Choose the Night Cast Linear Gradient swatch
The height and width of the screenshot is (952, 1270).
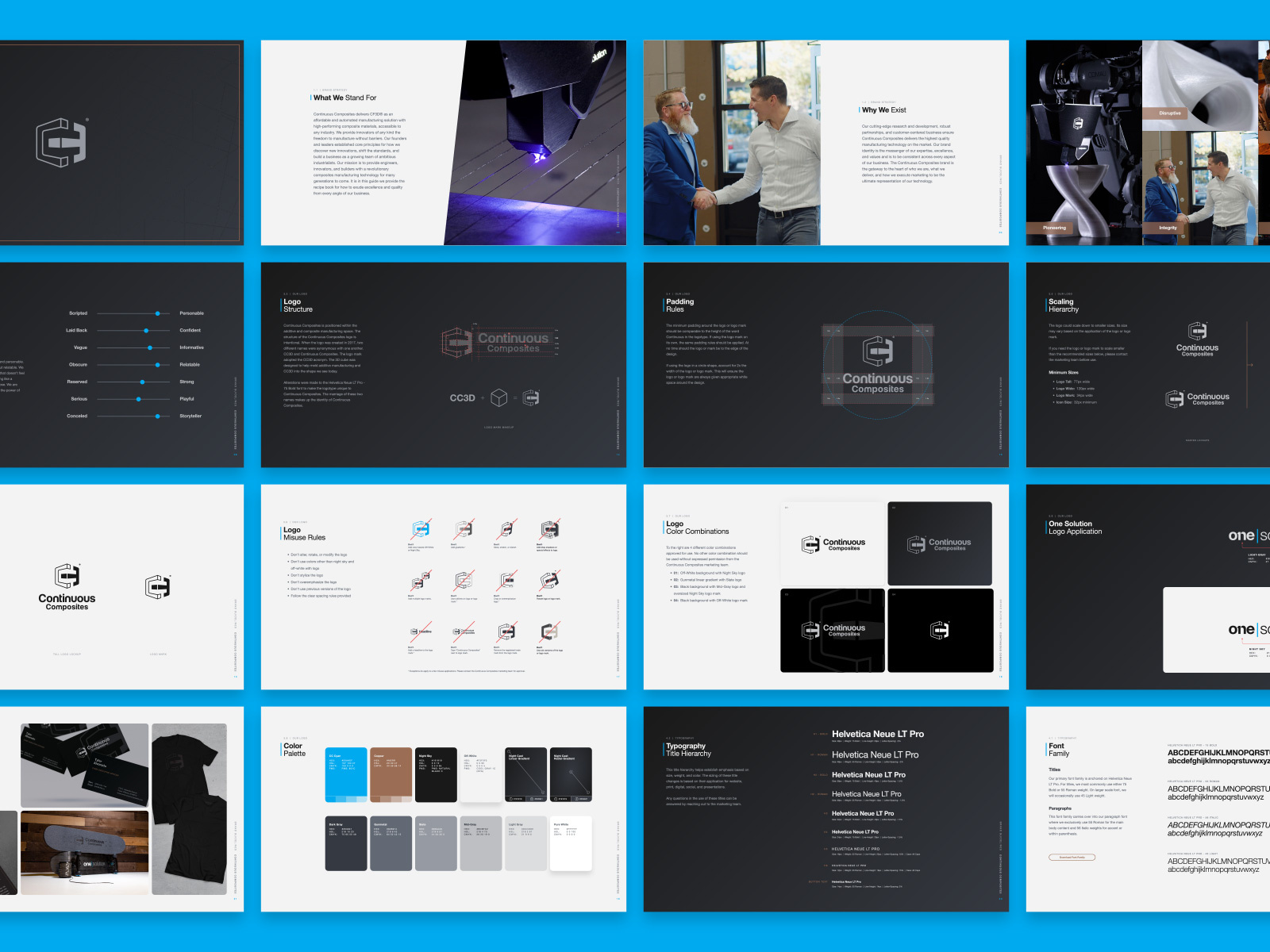click(x=526, y=774)
